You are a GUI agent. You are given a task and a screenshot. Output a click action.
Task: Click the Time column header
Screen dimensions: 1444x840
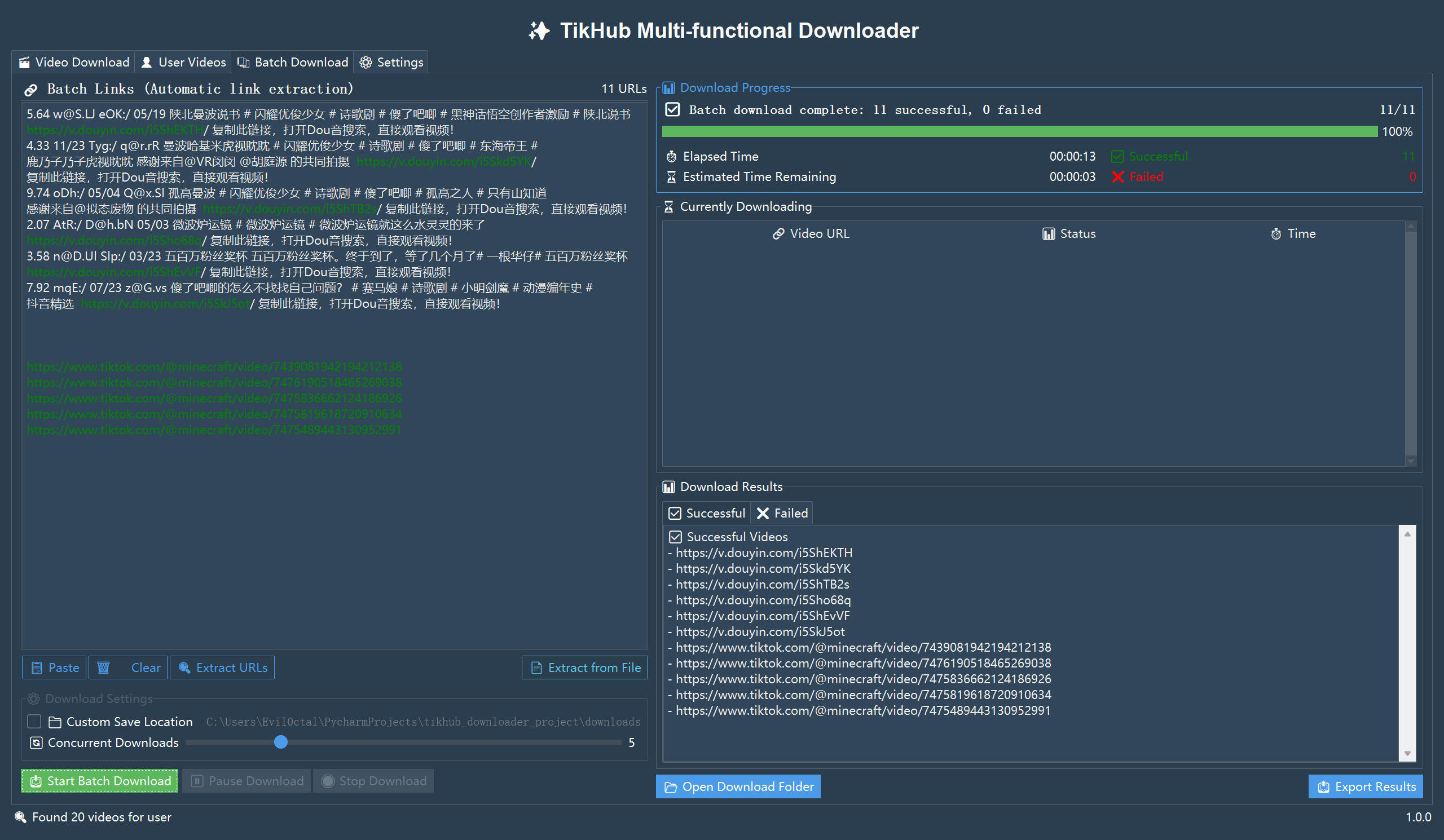point(1293,233)
